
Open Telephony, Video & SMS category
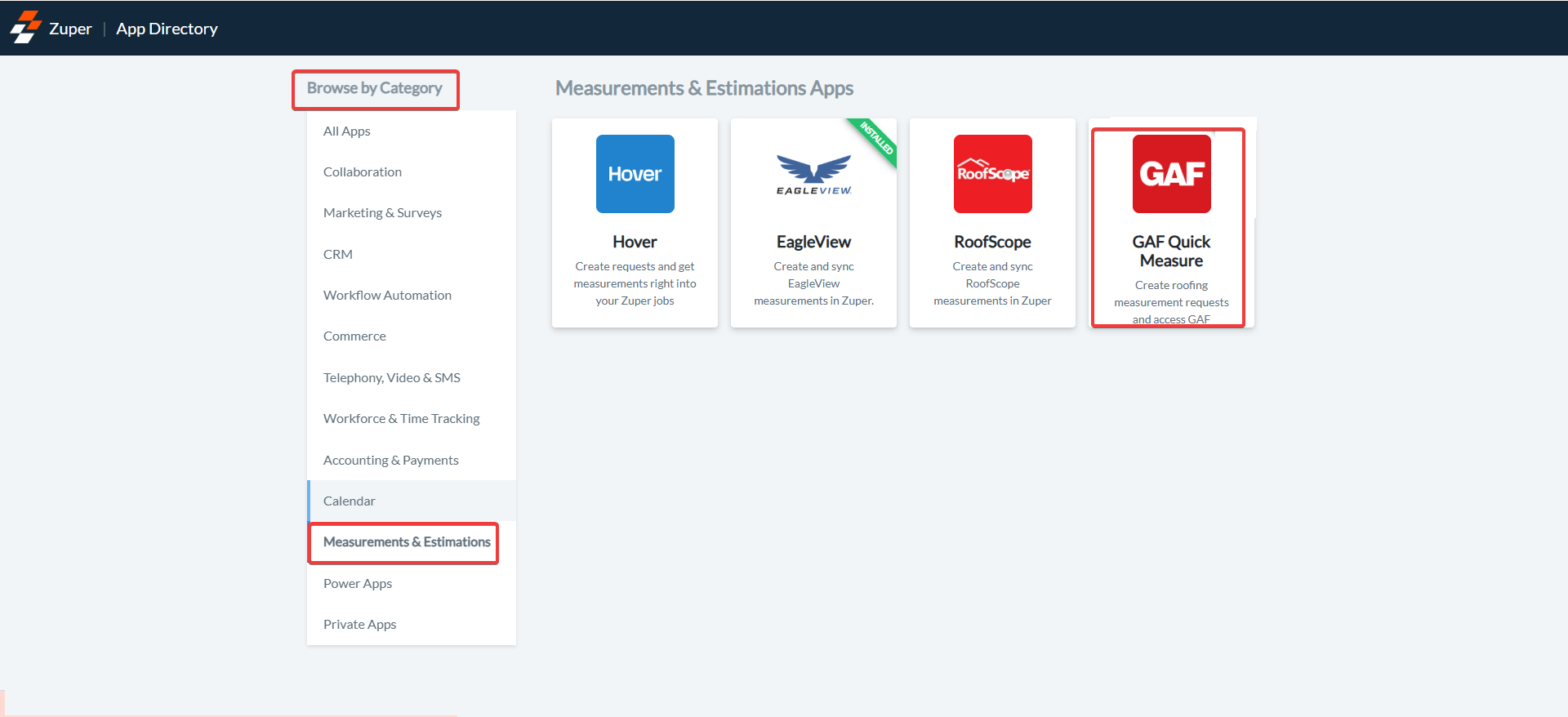pyautogui.click(x=412, y=377)
